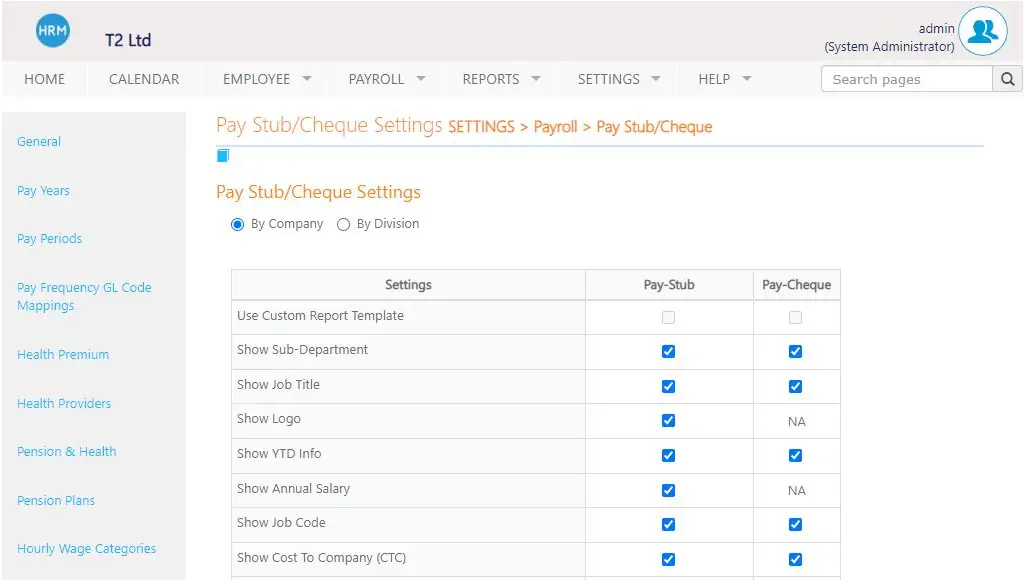Screen dimensions: 1024x580
Task: Open the admin user profile avatar
Action: point(983,31)
